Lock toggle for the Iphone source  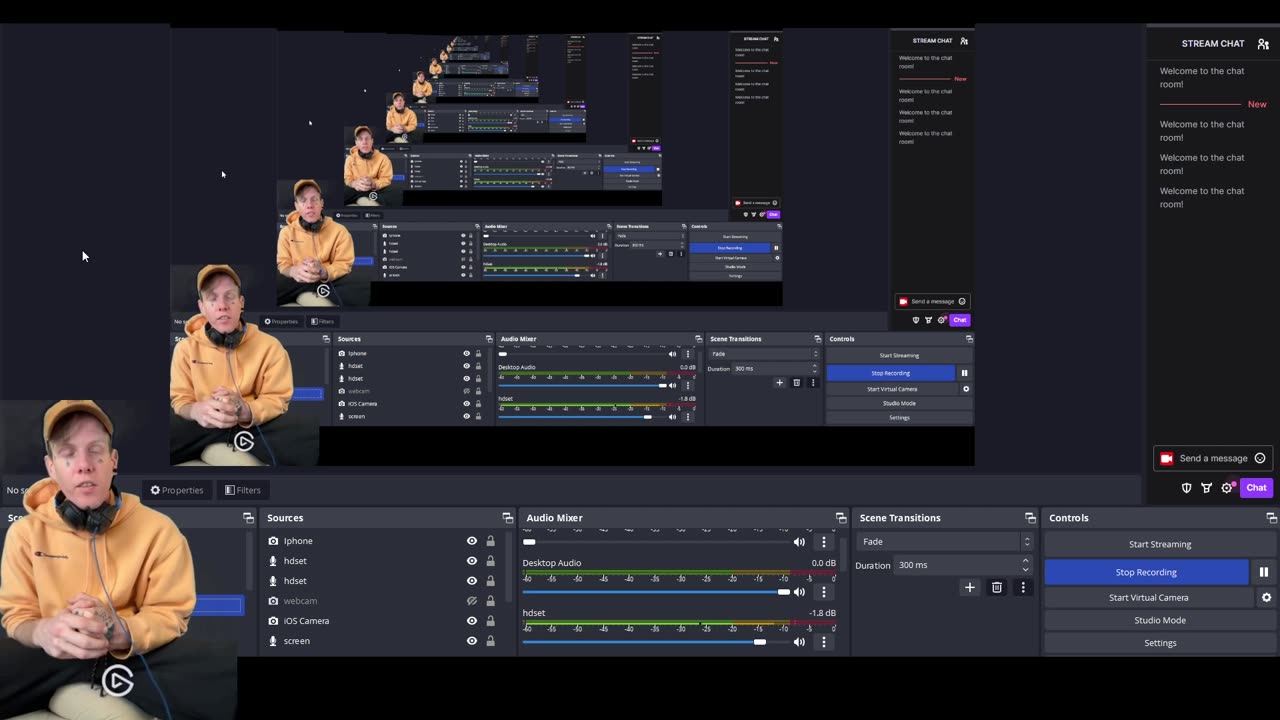pos(490,541)
